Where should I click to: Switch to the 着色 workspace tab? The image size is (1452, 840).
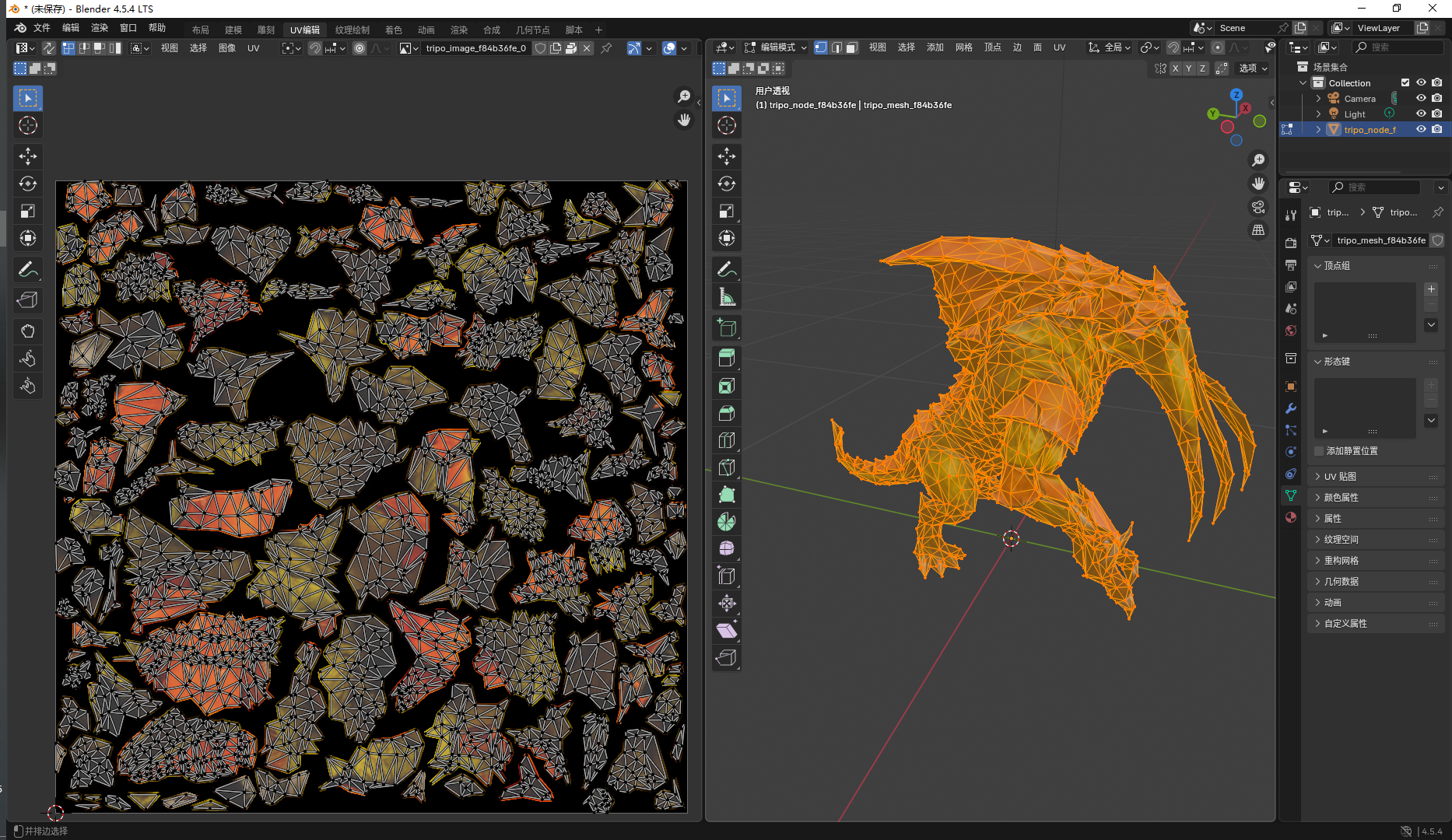pyautogui.click(x=394, y=30)
